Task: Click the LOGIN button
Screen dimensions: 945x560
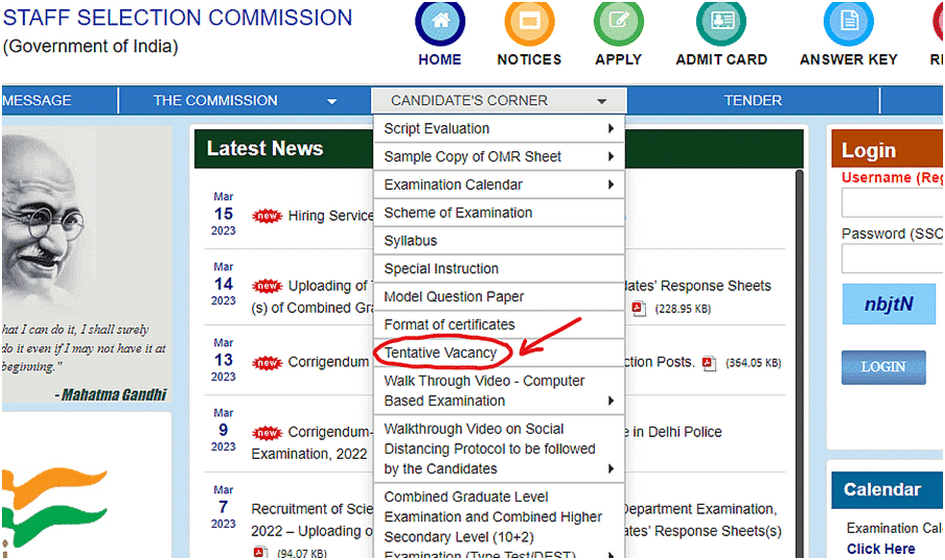Action: (x=884, y=367)
